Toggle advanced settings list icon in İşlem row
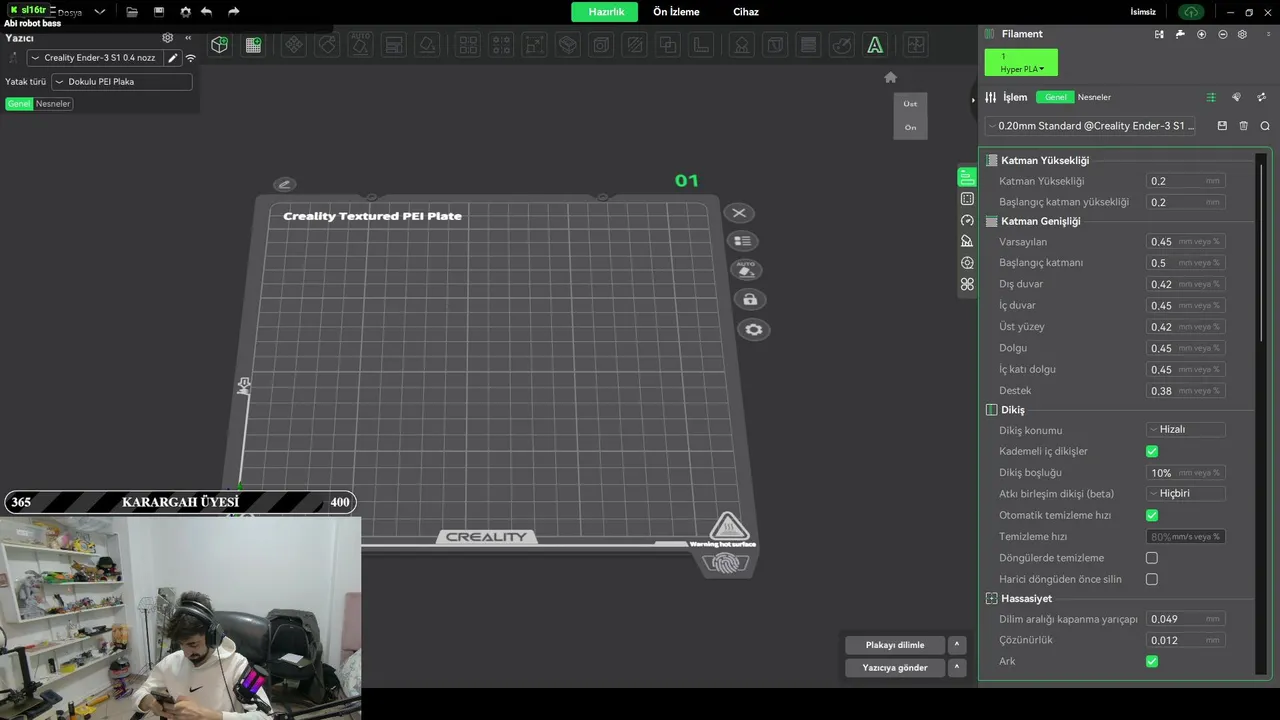Image resolution: width=1280 pixels, height=720 pixels. point(1211,97)
